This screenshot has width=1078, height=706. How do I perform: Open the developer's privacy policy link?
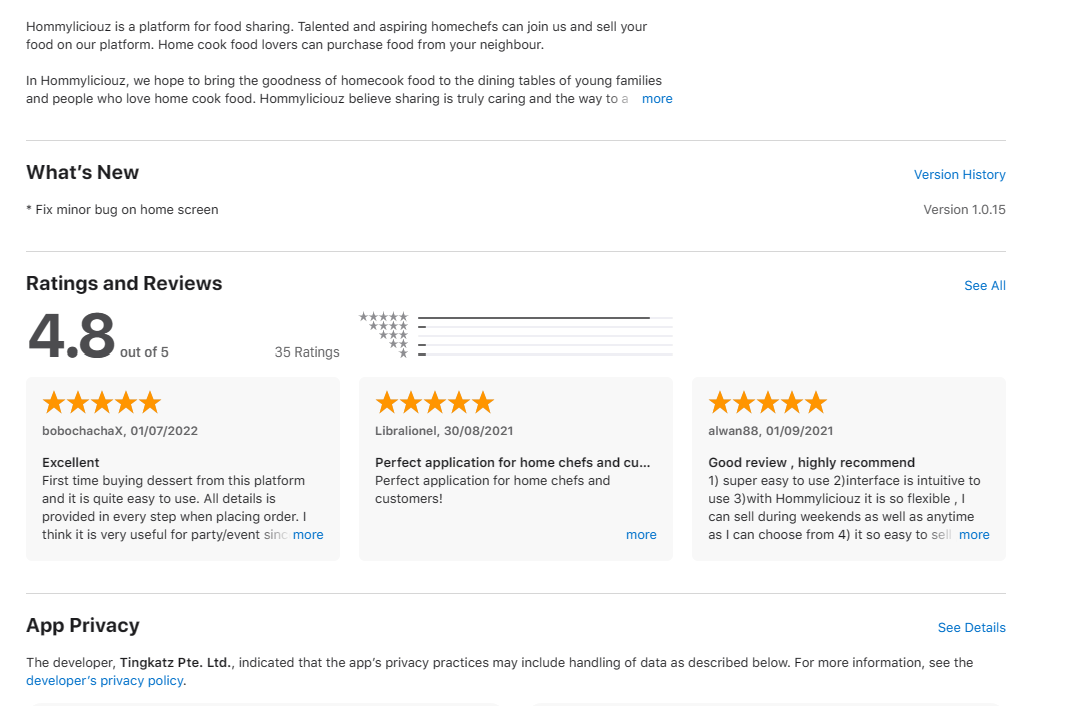[105, 681]
